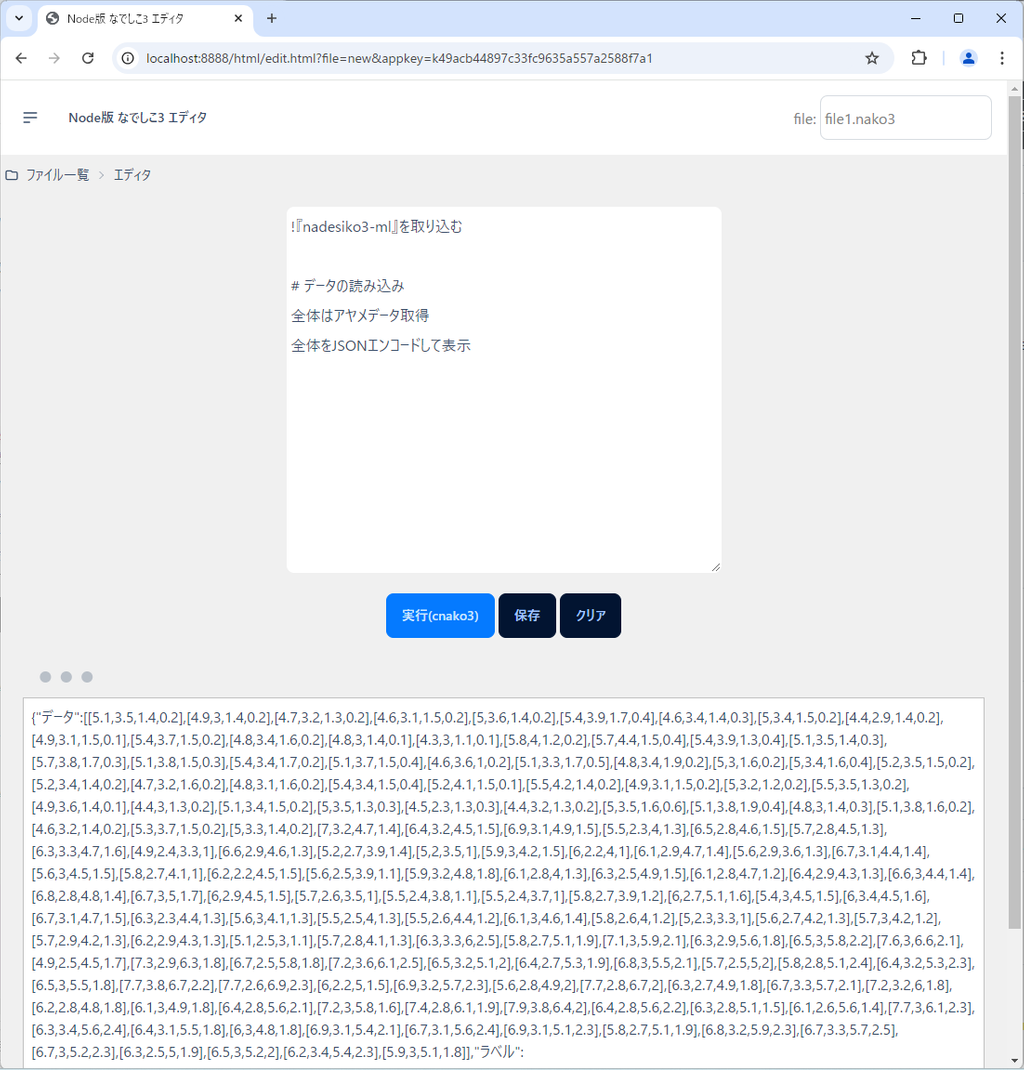Click inside the code editor textarea

coord(503,450)
